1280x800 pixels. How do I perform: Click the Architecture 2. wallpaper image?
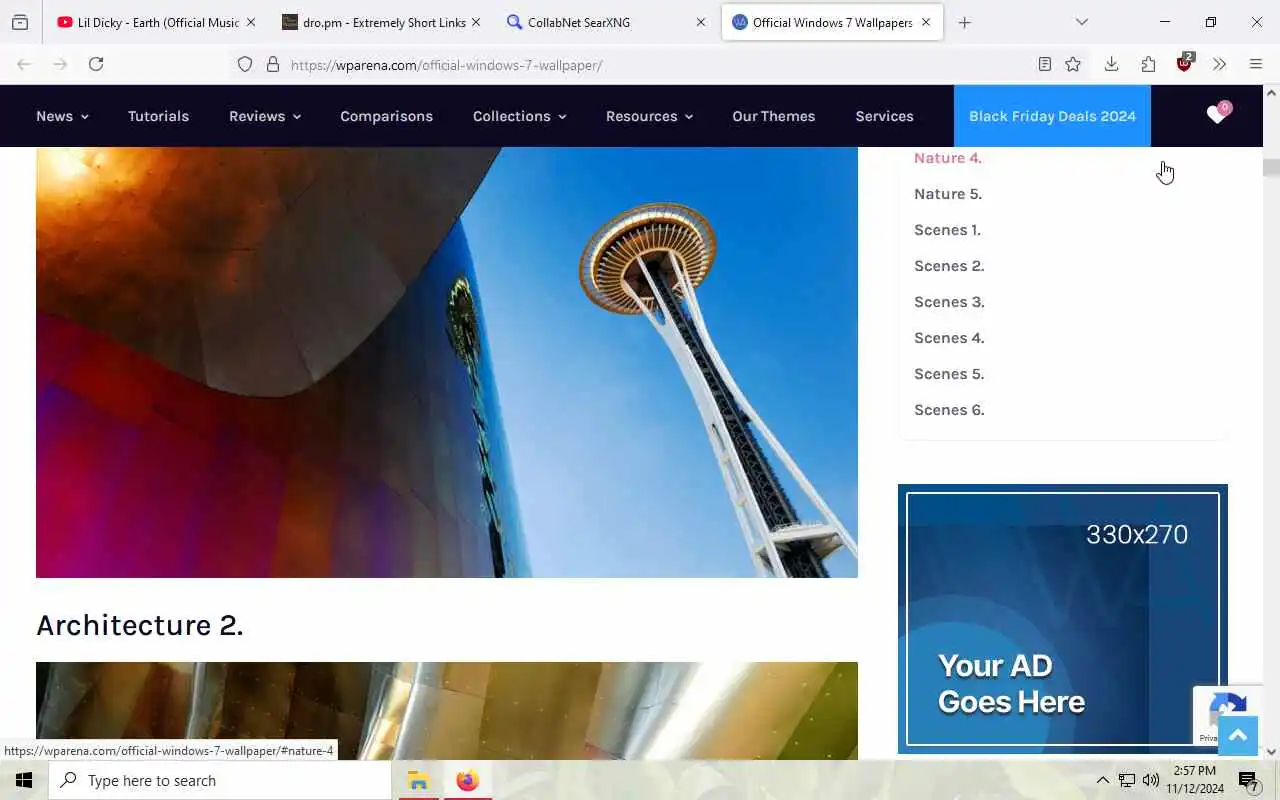447,710
